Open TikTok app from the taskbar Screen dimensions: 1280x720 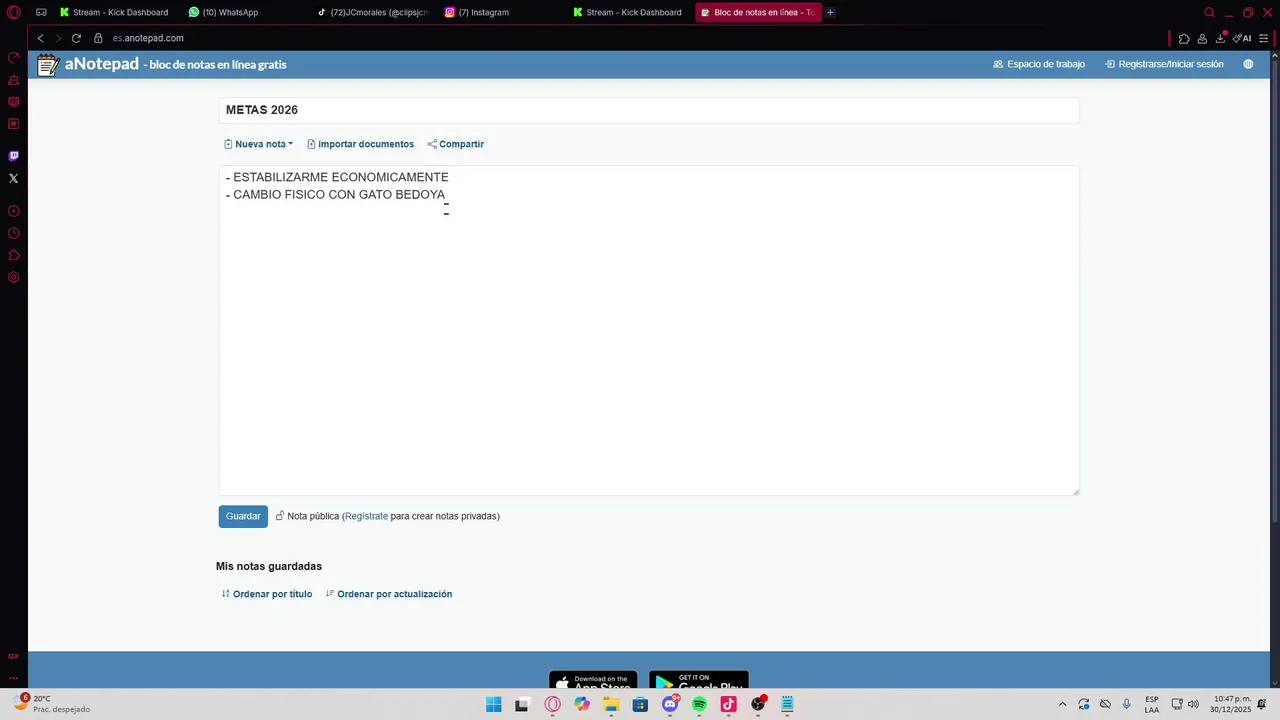[728, 704]
